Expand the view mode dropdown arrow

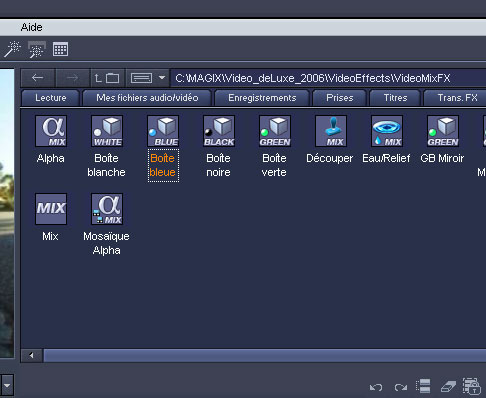[x=162, y=78]
